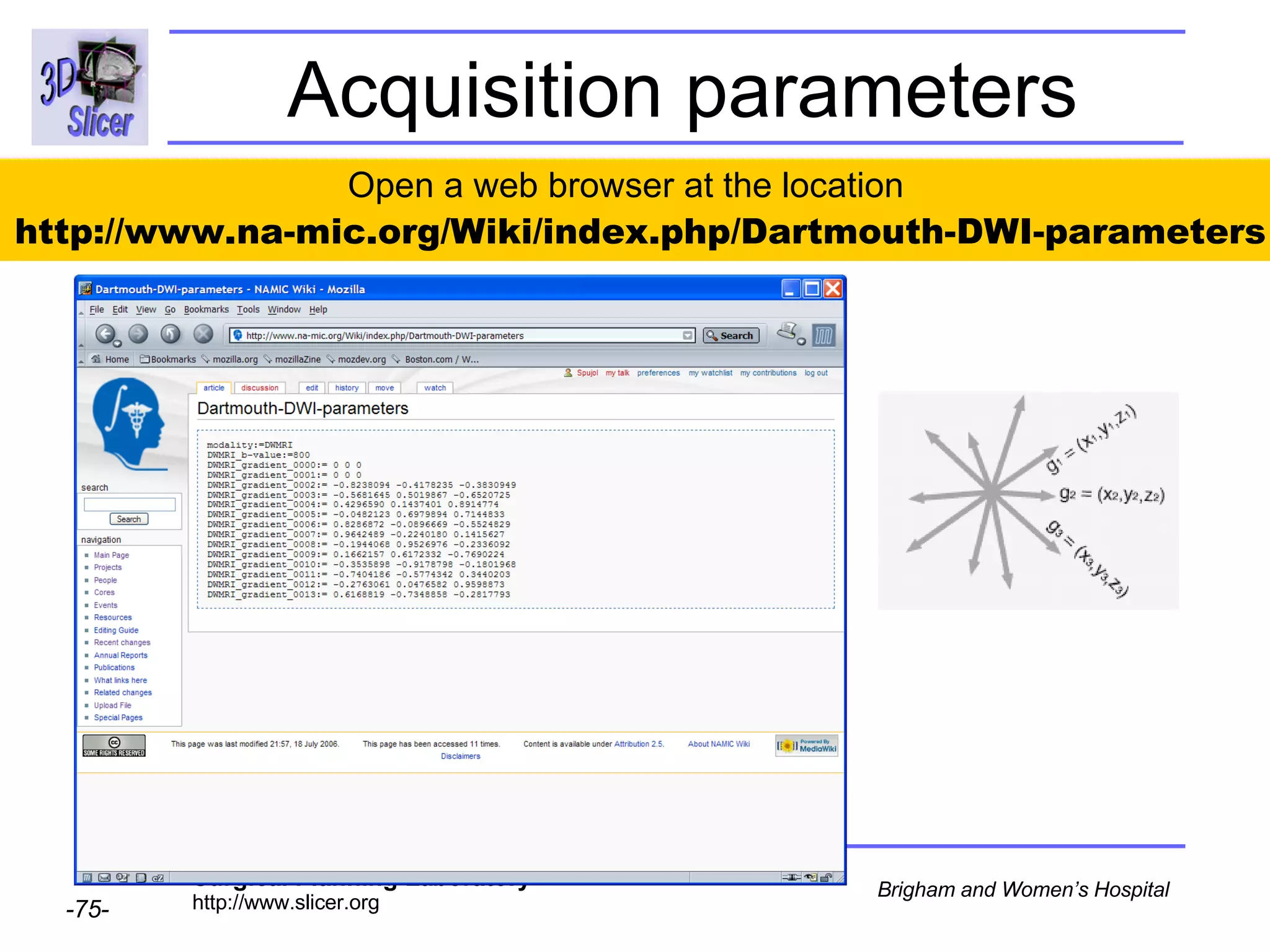Image resolution: width=1270 pixels, height=952 pixels.
Task: Open the Main Page navigation link
Action: coord(112,555)
